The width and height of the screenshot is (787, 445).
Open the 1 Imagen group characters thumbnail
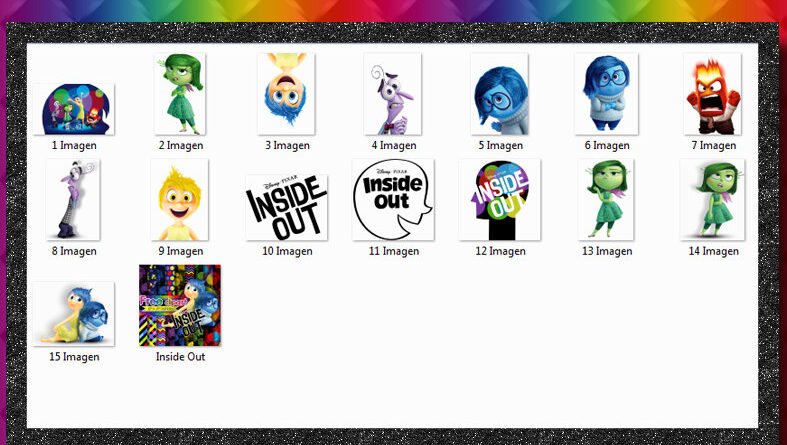[73, 108]
